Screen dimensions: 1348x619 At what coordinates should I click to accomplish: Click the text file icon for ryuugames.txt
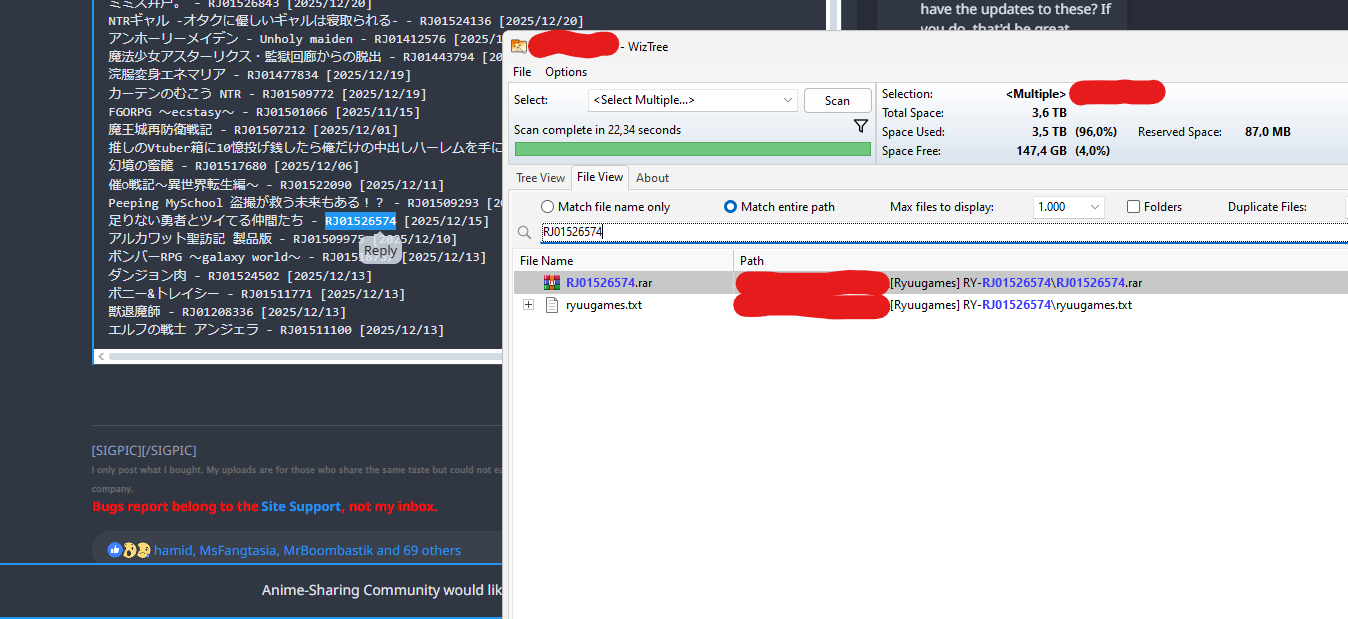[x=552, y=305]
